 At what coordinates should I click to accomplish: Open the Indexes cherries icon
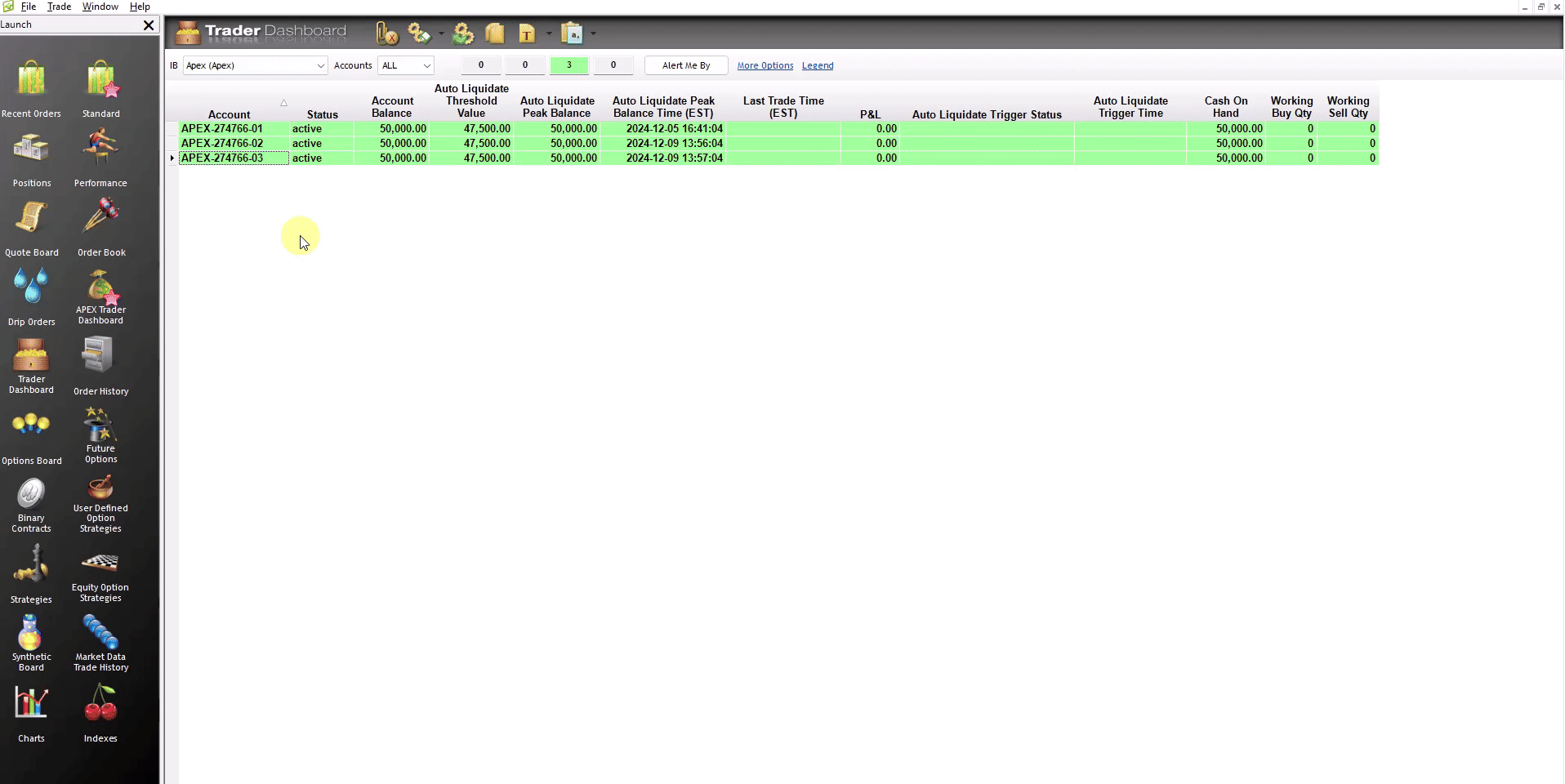tap(100, 704)
